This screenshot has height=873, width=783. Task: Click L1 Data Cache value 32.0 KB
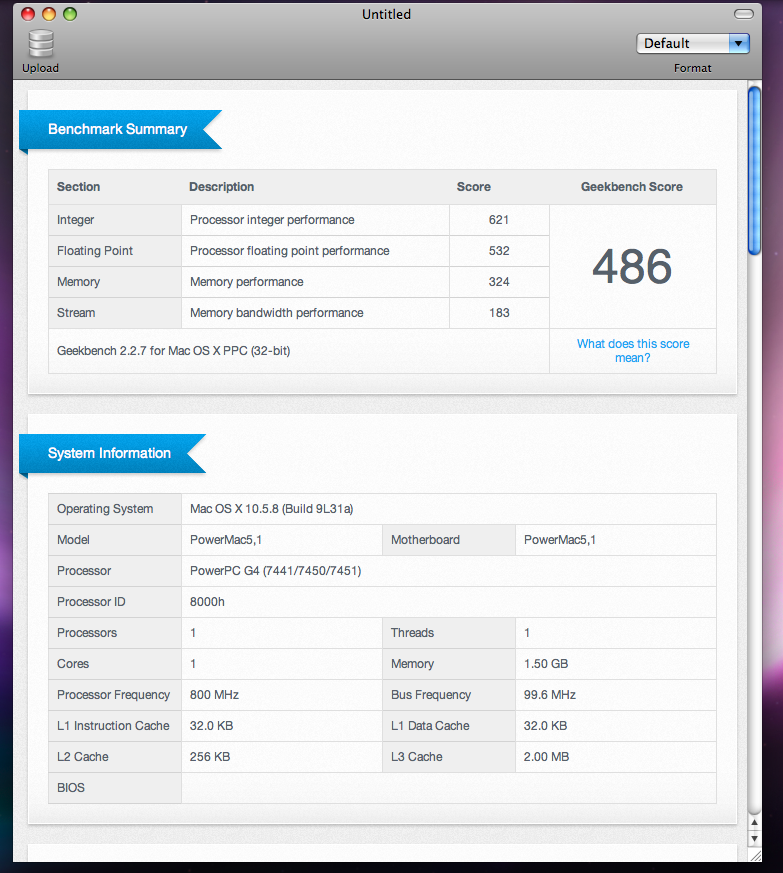(545, 726)
